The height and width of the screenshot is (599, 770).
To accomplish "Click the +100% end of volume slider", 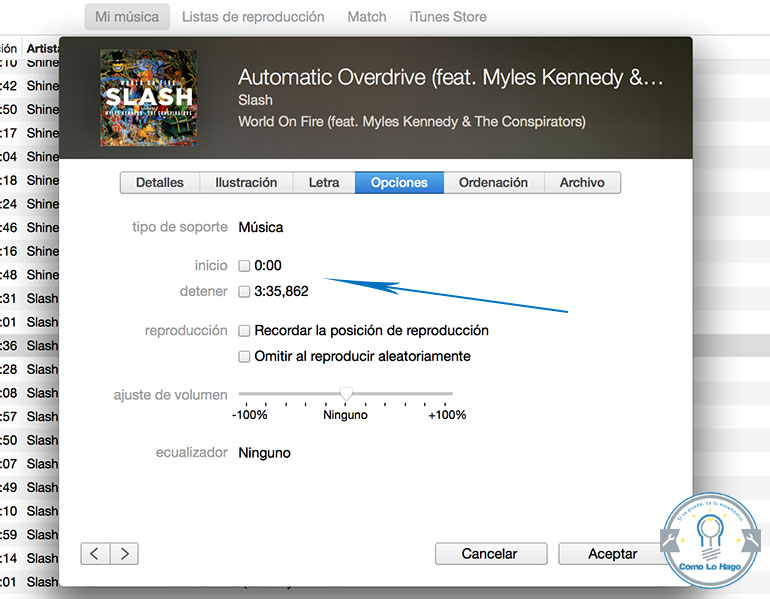I will (x=447, y=415).
